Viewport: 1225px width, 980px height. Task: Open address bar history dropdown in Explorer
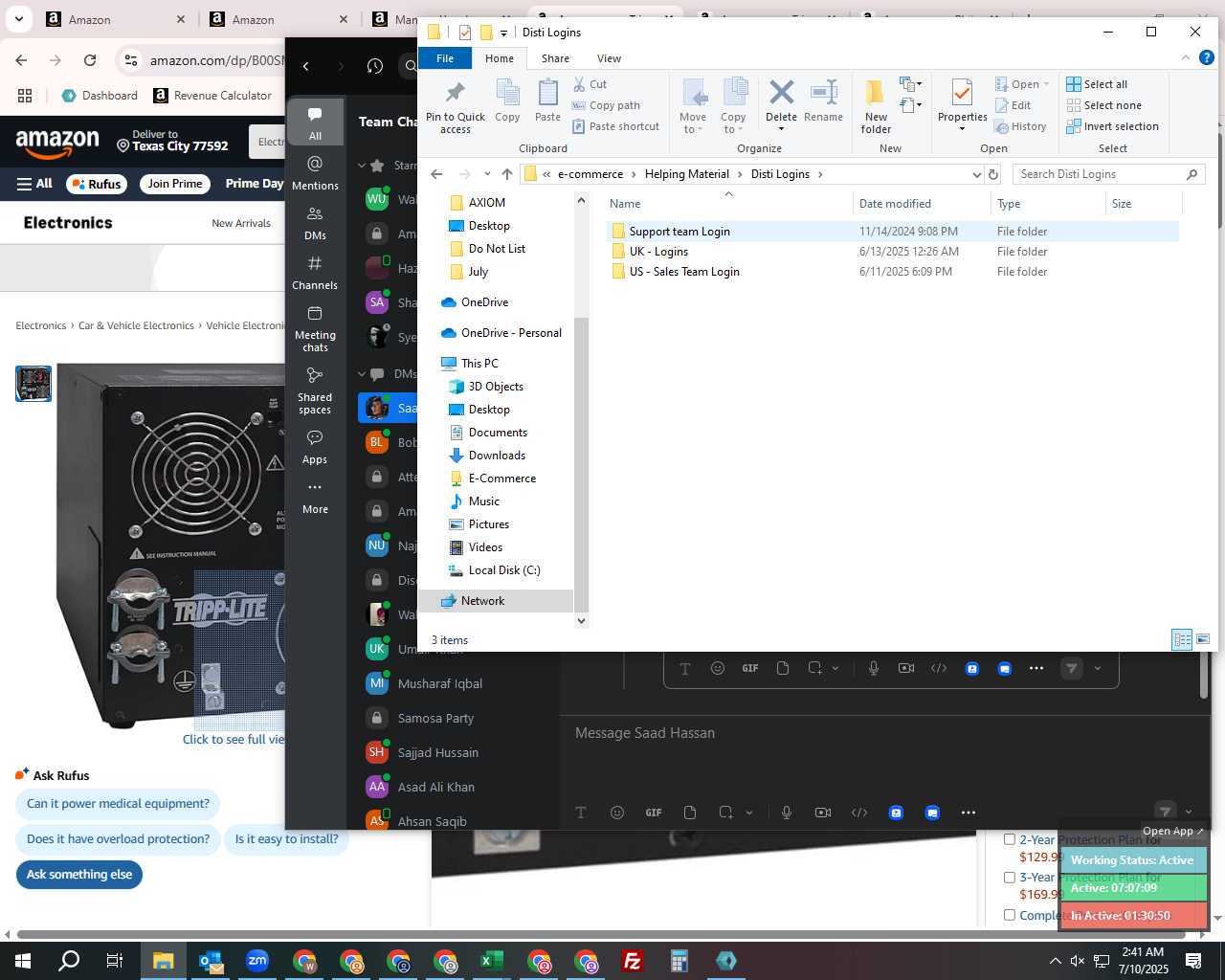tap(976, 174)
